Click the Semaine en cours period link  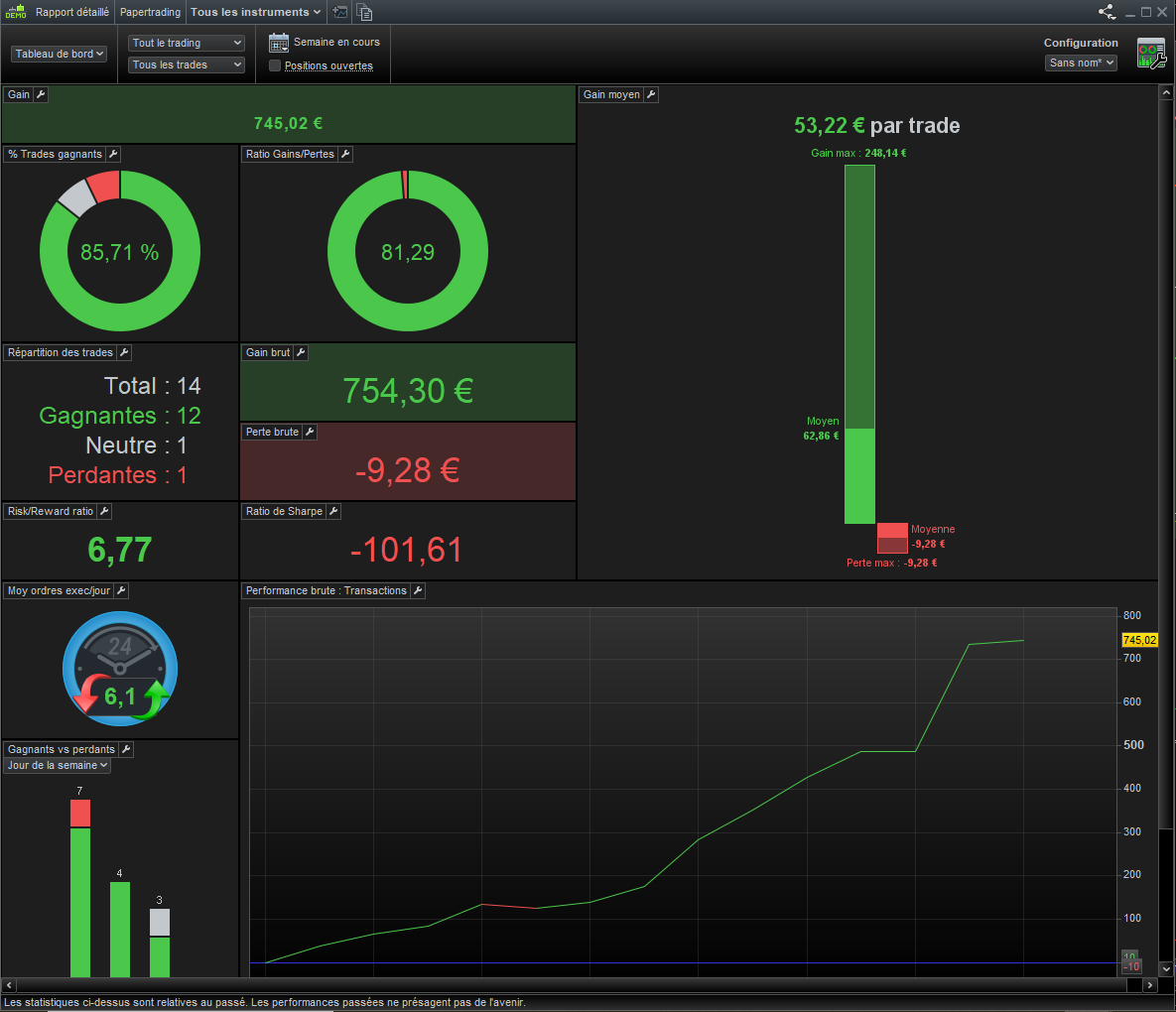(x=336, y=42)
